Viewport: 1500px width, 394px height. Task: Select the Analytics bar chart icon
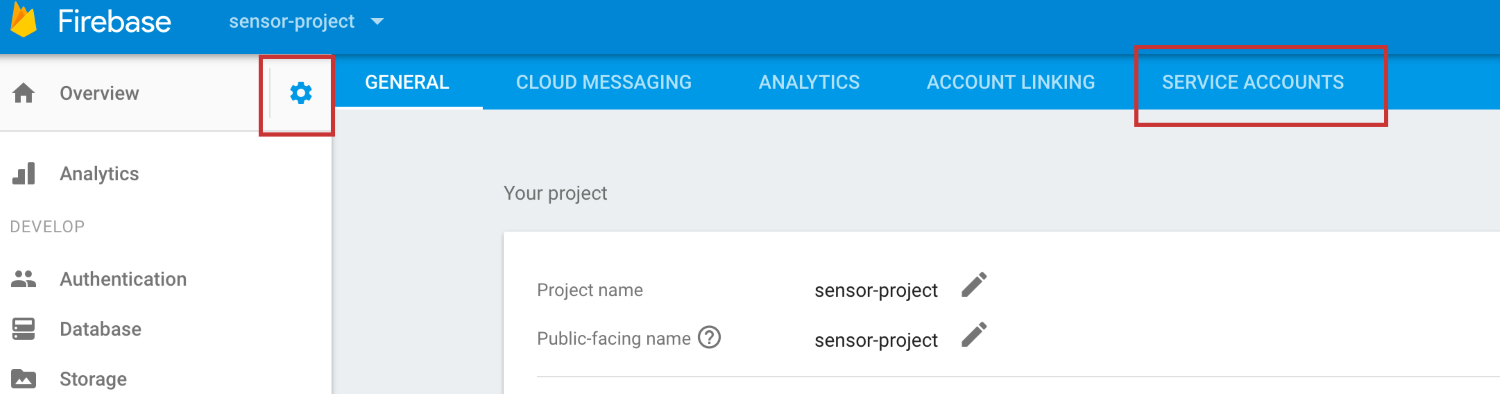(x=23, y=174)
